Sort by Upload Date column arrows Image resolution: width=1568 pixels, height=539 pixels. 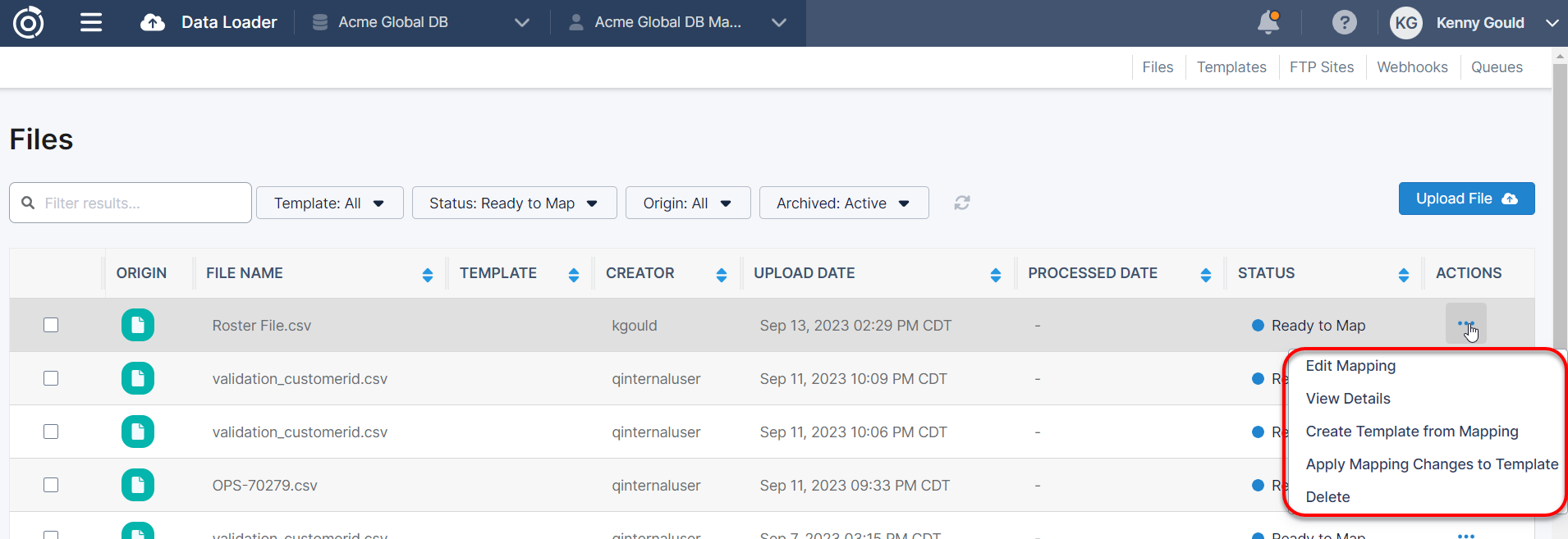995,275
